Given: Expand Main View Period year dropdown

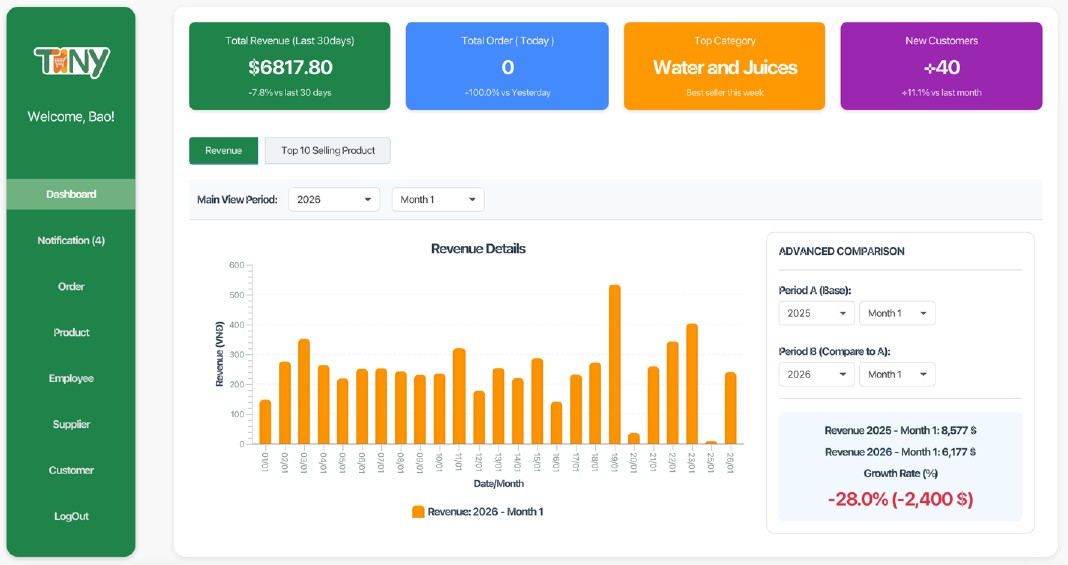Looking at the screenshot, I should pyautogui.click(x=334, y=200).
